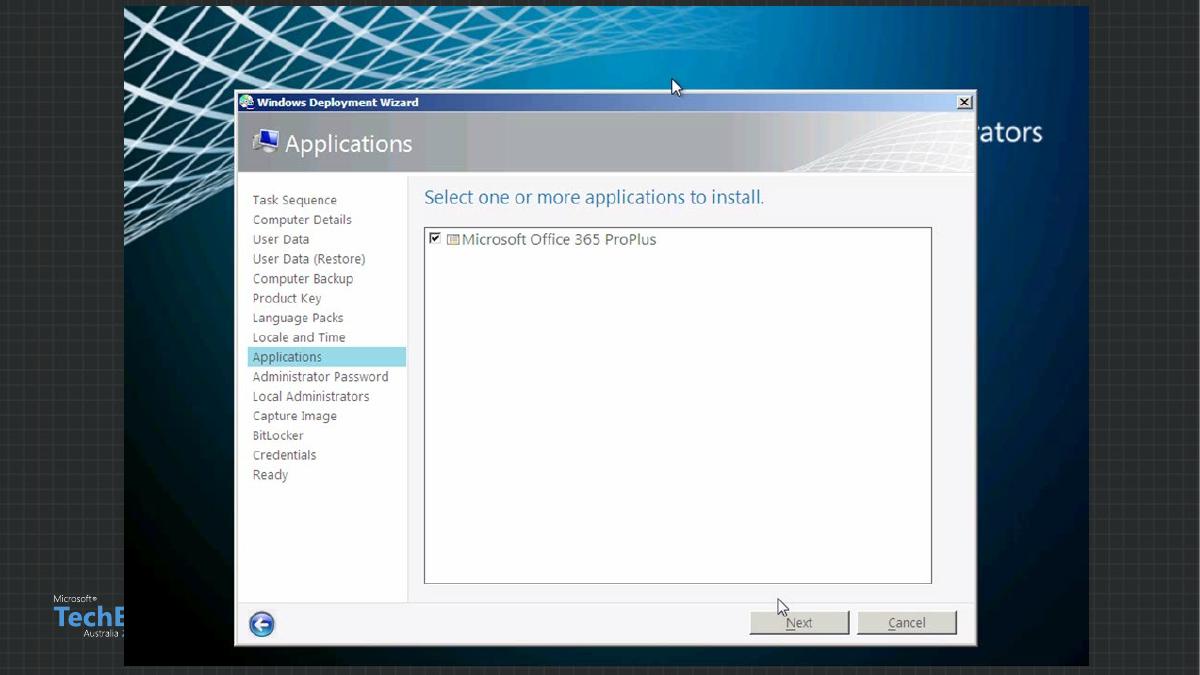Select the Ready step

tap(270, 475)
